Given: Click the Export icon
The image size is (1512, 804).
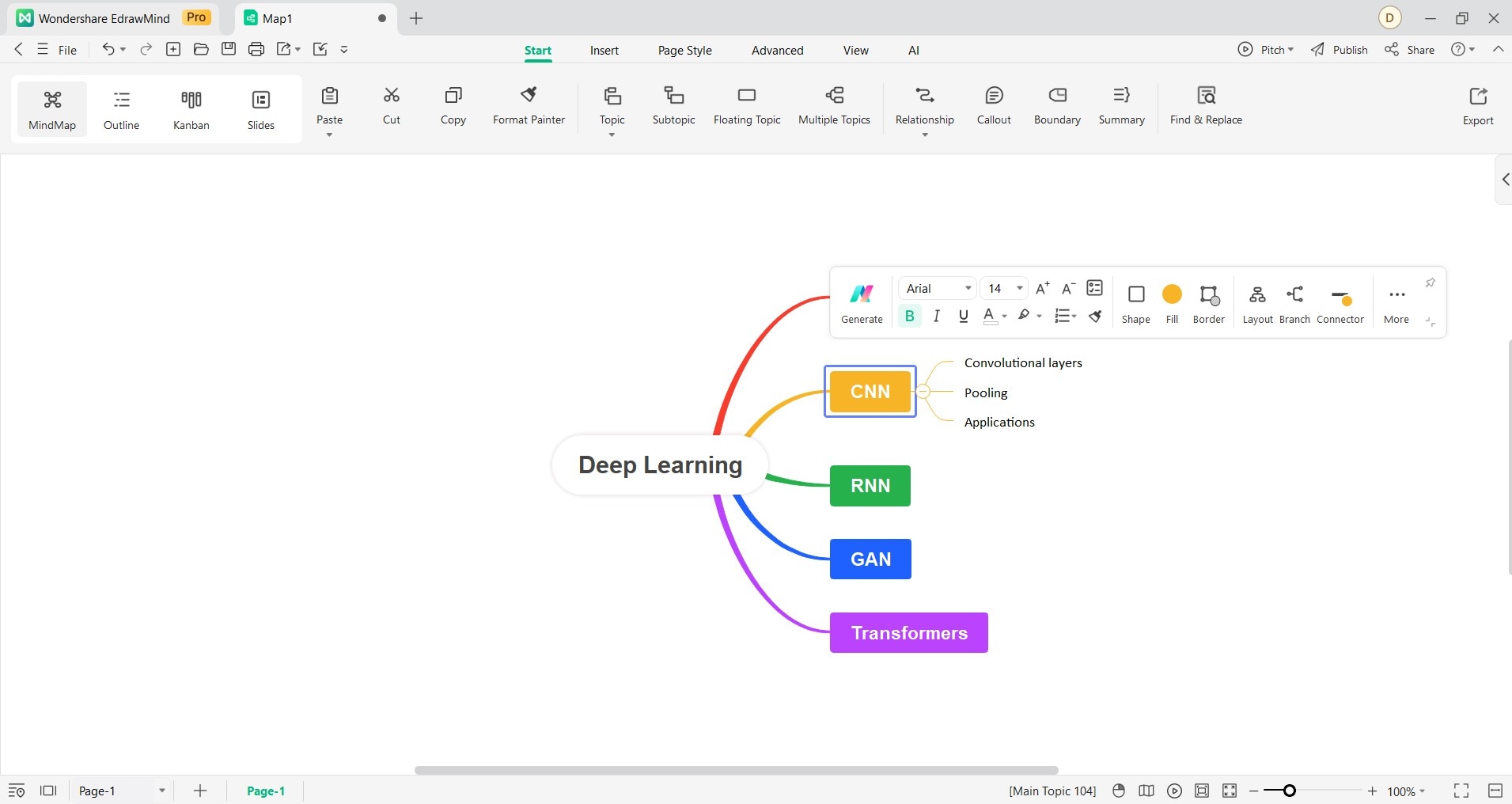Looking at the screenshot, I should 1478,96.
